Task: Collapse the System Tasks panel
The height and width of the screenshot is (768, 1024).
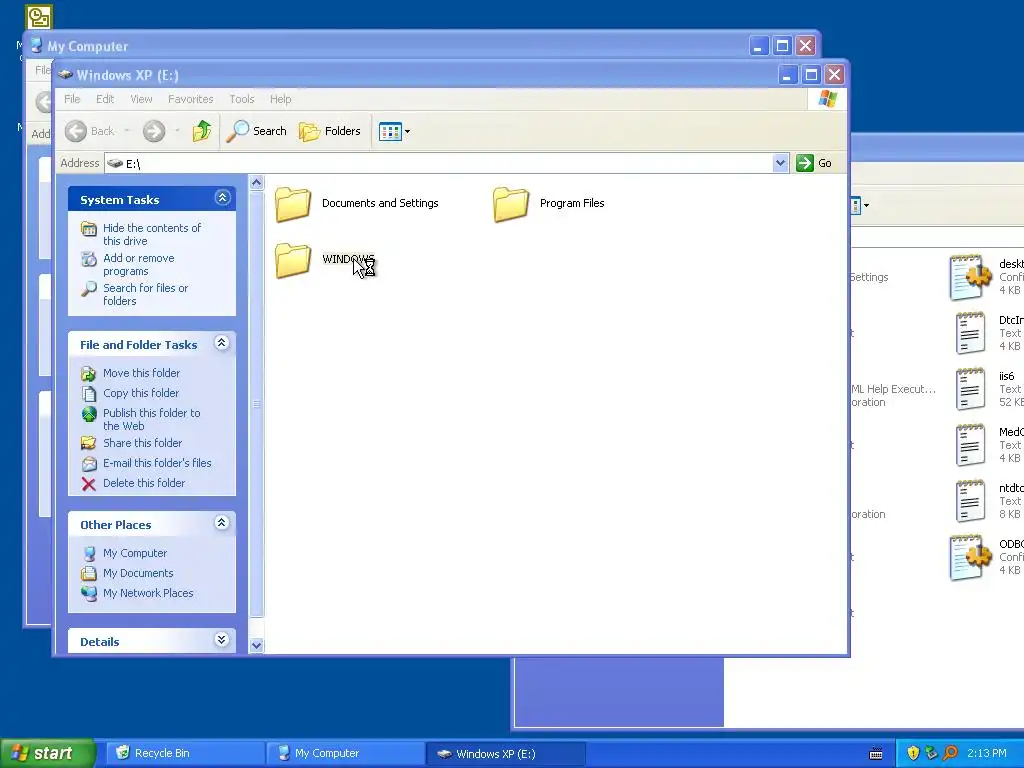Action: click(223, 198)
